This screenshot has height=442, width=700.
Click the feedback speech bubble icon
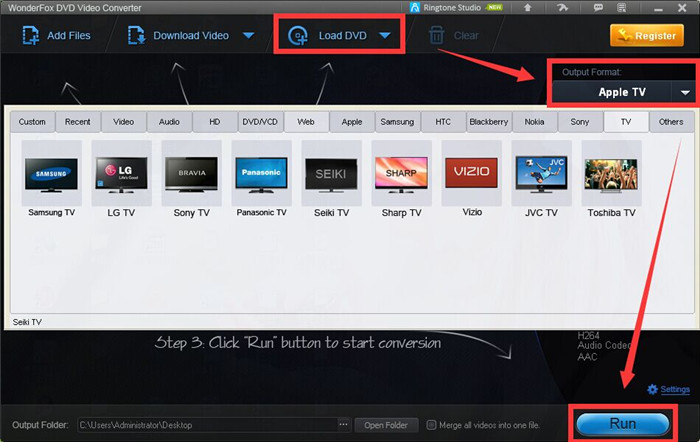[598, 8]
